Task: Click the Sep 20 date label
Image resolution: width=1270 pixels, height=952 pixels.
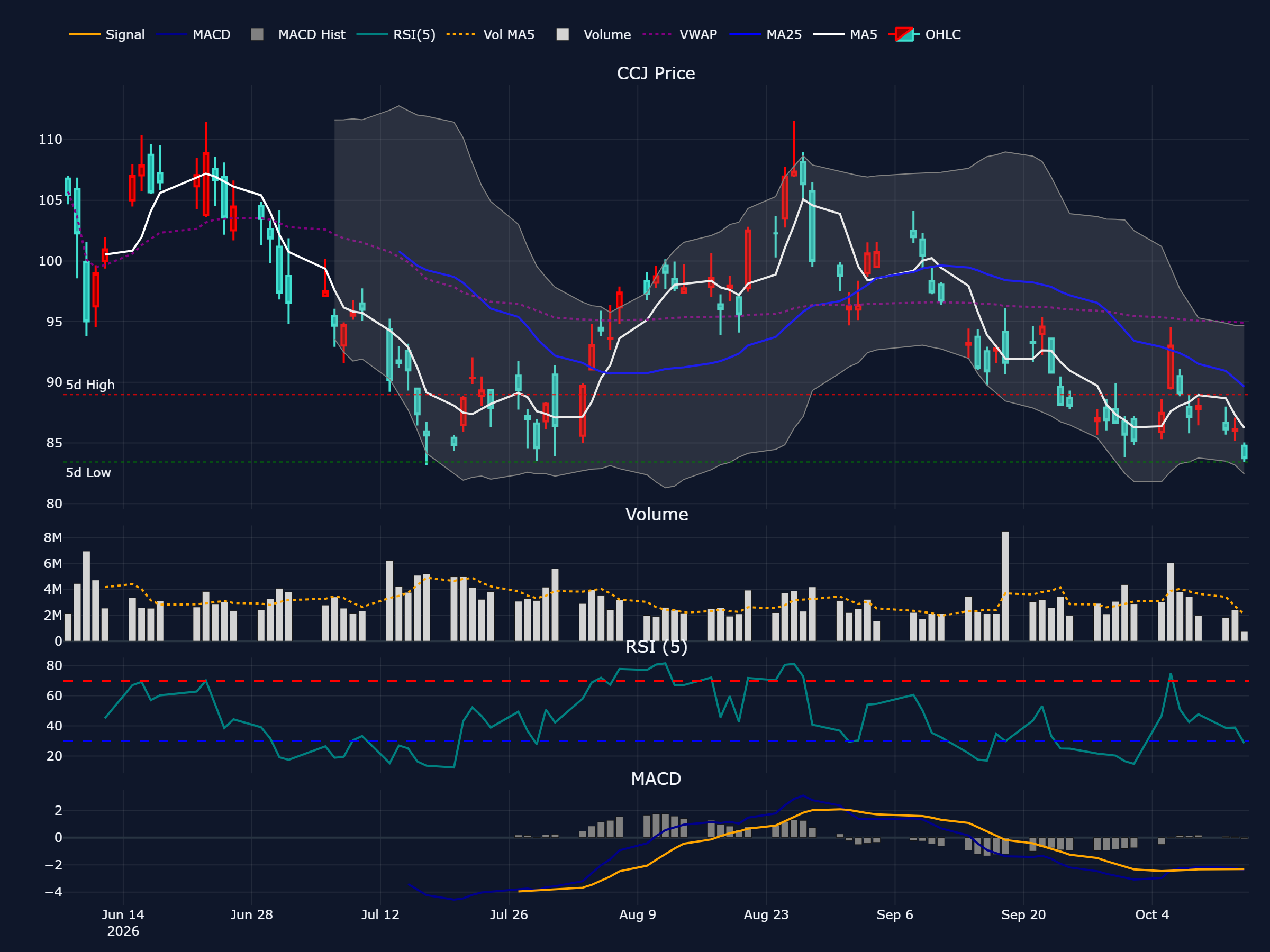Action: [1023, 914]
